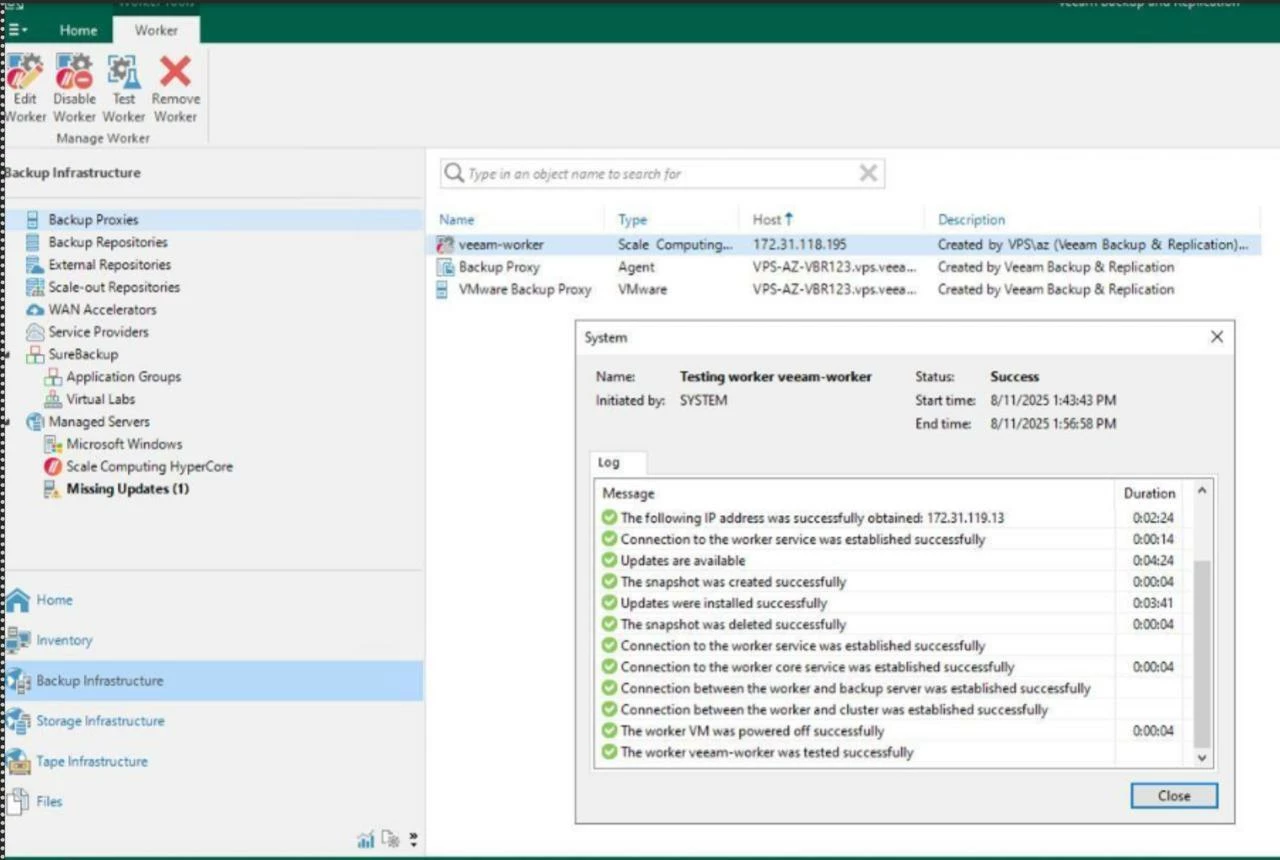Click the Scale Computing HyperCore icon
The width and height of the screenshot is (1280, 860).
[x=53, y=467]
